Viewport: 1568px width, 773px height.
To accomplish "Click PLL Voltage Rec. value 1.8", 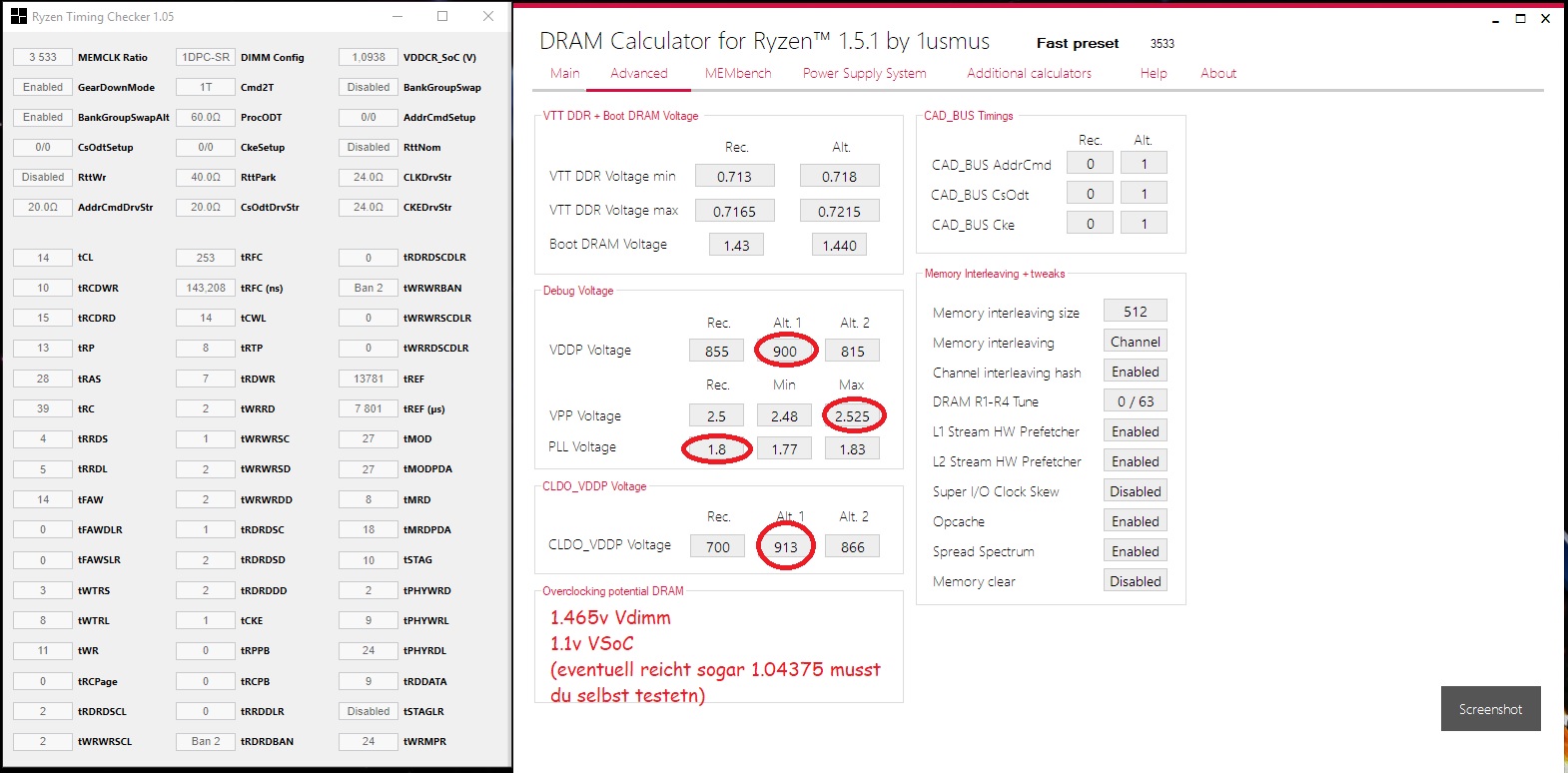I will tap(717, 449).
